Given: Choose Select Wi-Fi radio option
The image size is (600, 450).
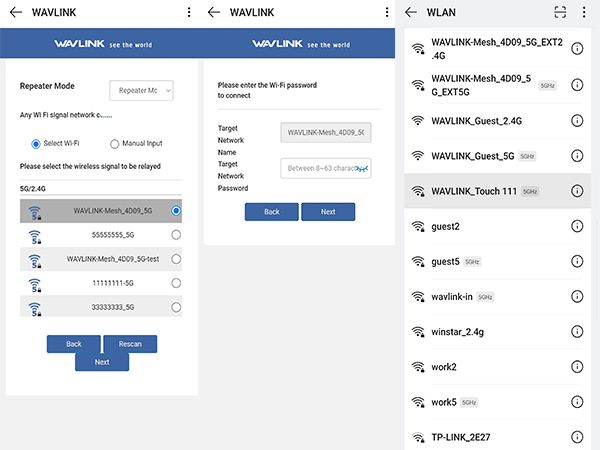Looking at the screenshot, I should [36, 144].
